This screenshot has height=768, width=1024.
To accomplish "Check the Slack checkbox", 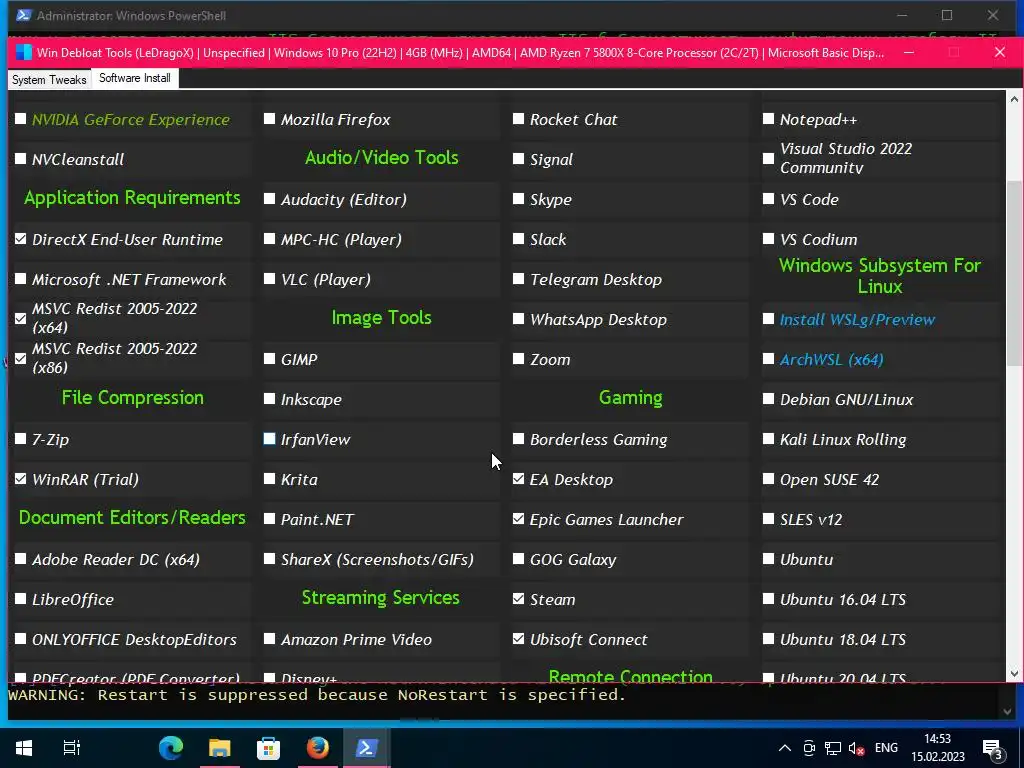I will 519,239.
